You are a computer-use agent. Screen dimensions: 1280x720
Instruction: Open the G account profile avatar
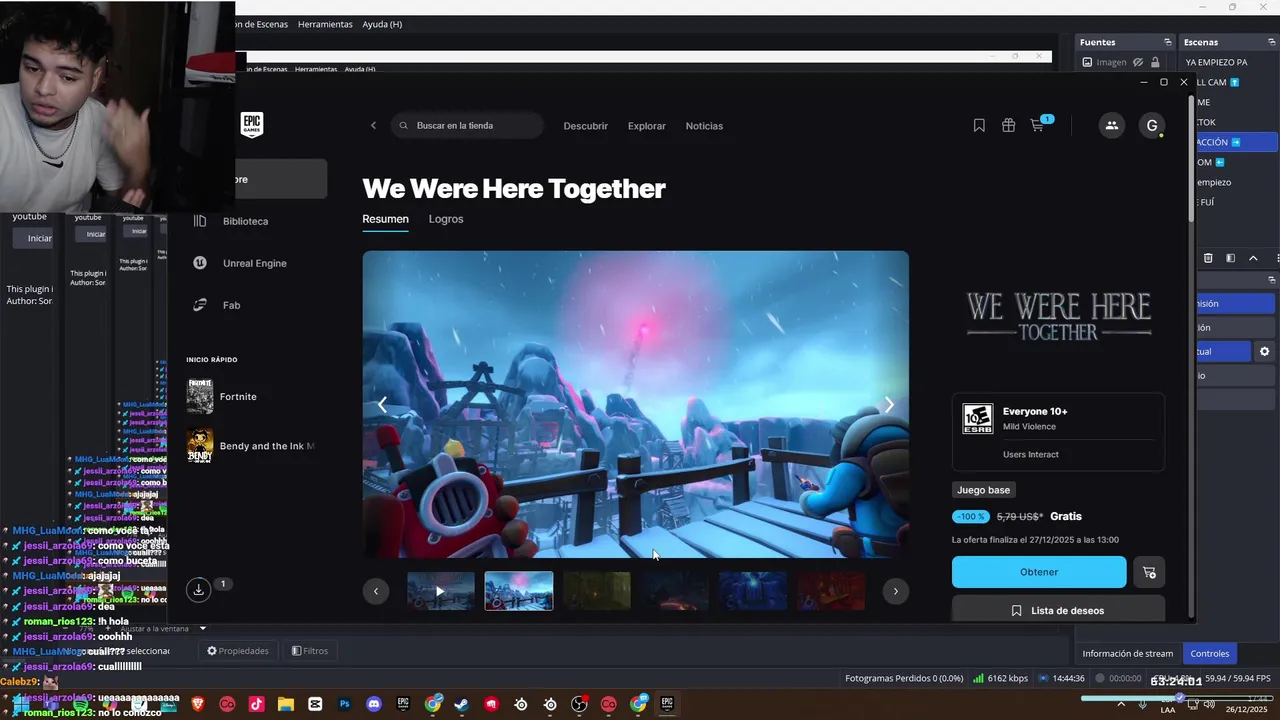[x=1152, y=125]
